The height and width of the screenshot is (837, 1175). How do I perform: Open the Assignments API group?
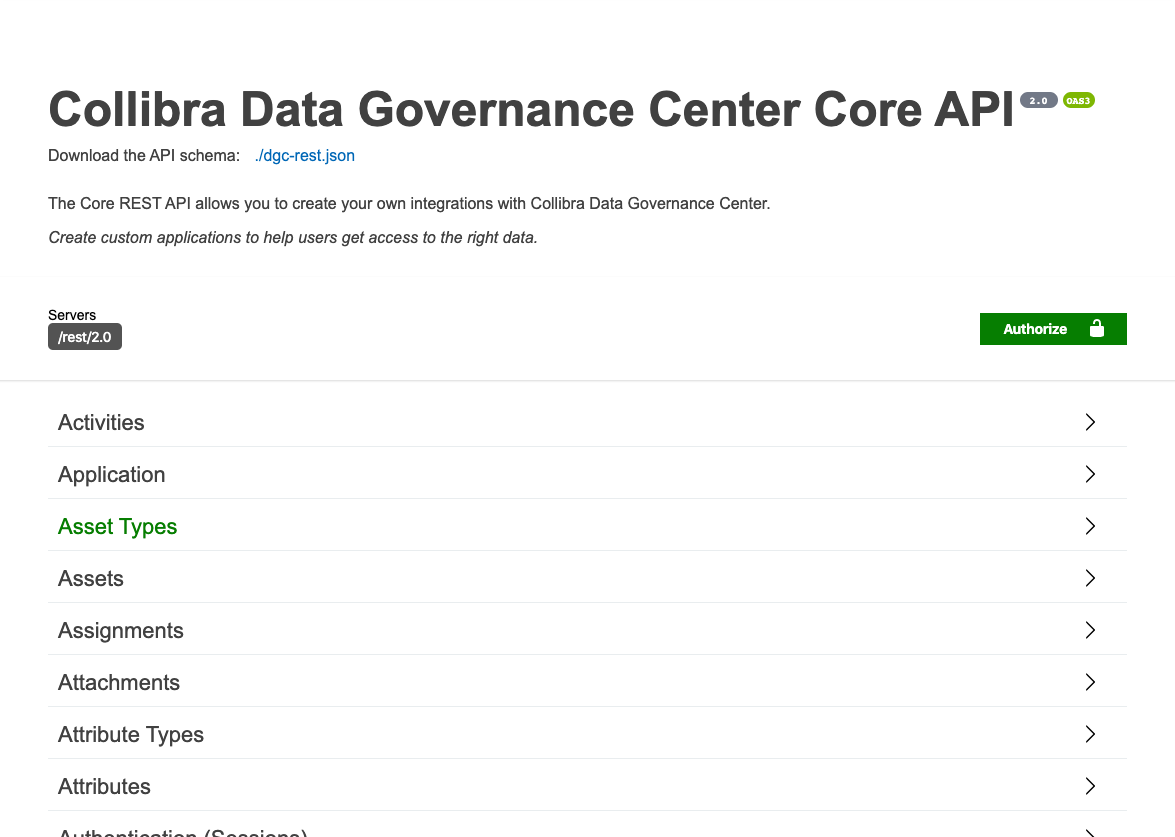pos(121,630)
